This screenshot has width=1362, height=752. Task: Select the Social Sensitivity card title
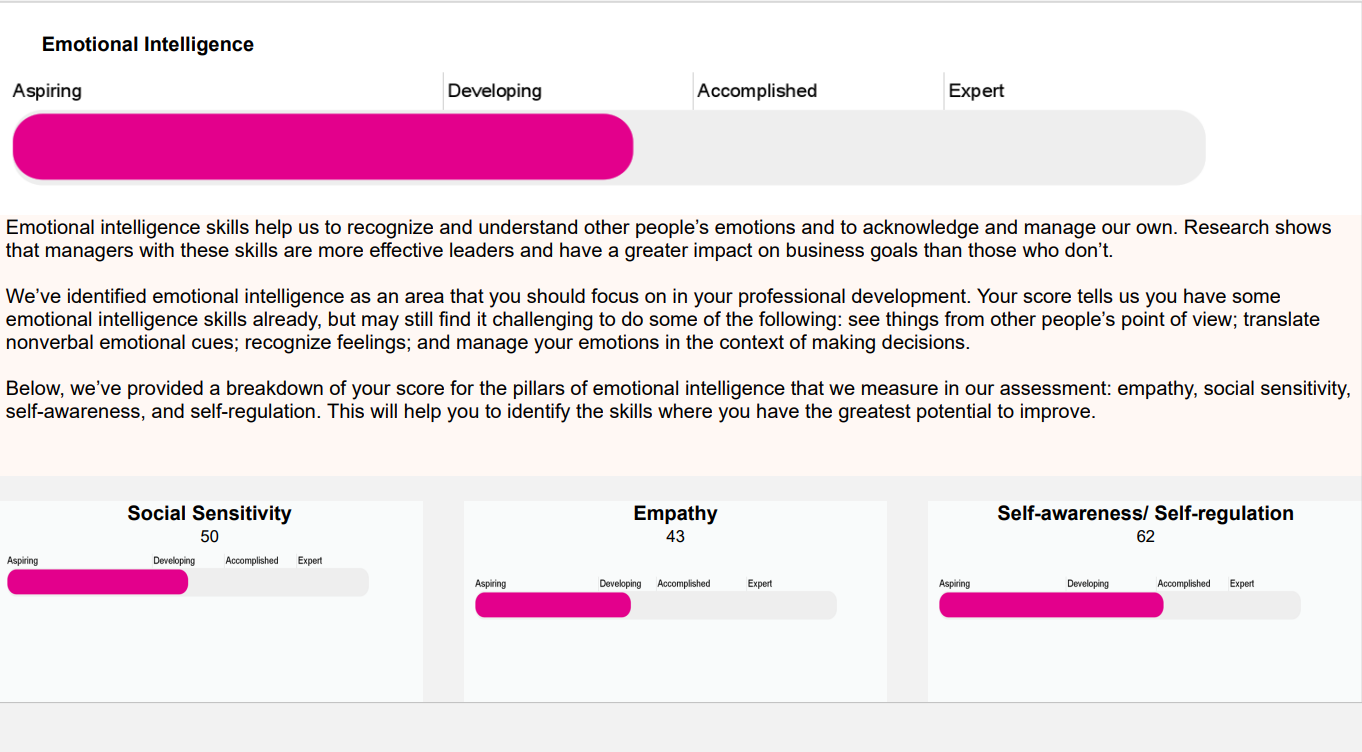[x=209, y=514]
